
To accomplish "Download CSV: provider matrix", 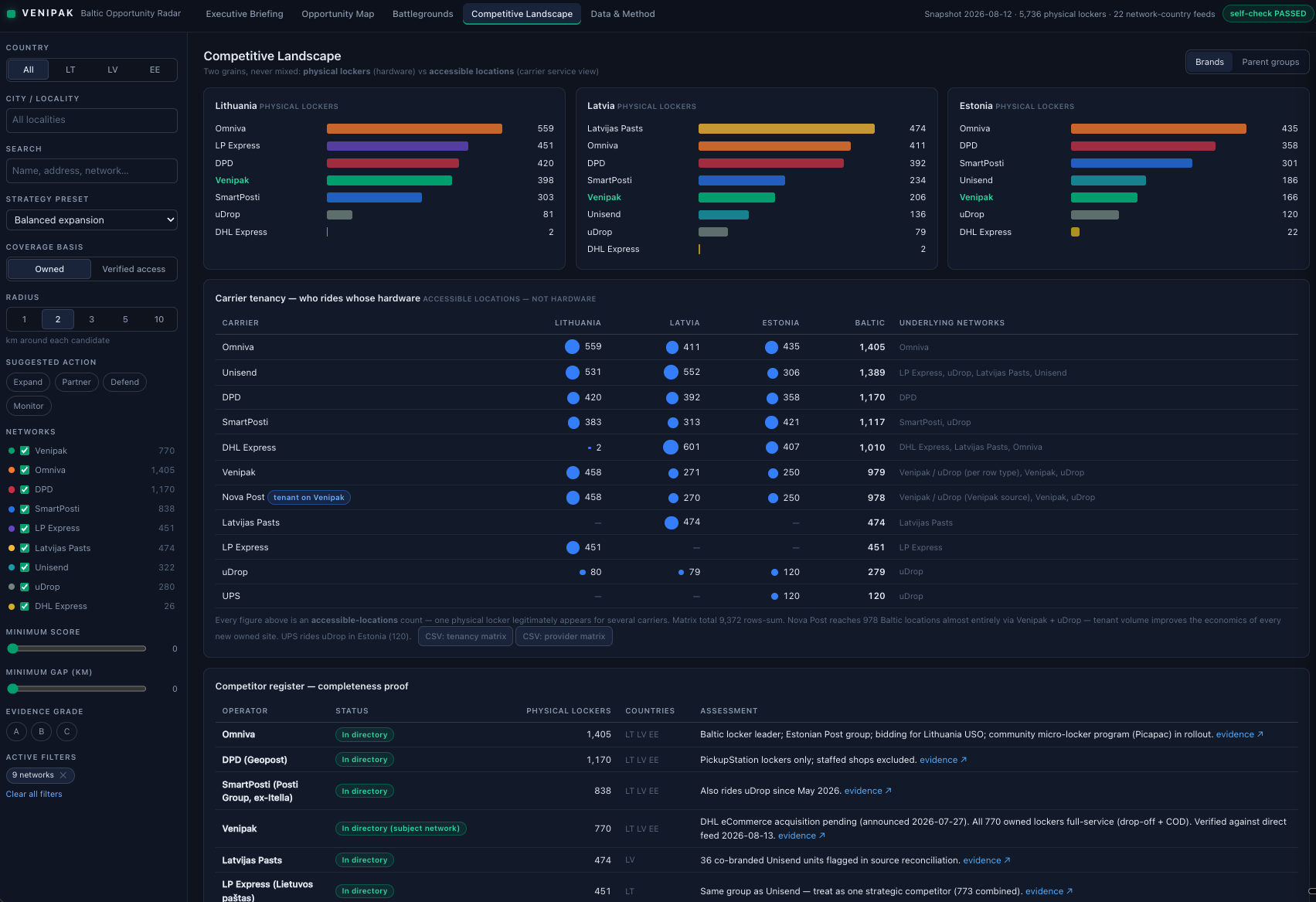I will tap(564, 637).
